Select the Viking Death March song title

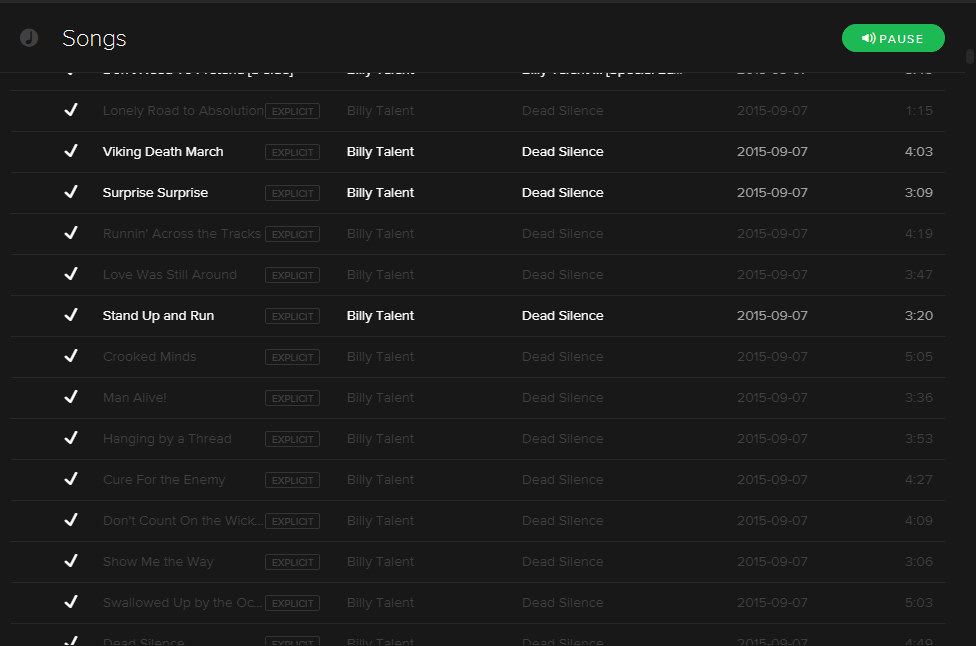pyautogui.click(x=163, y=152)
